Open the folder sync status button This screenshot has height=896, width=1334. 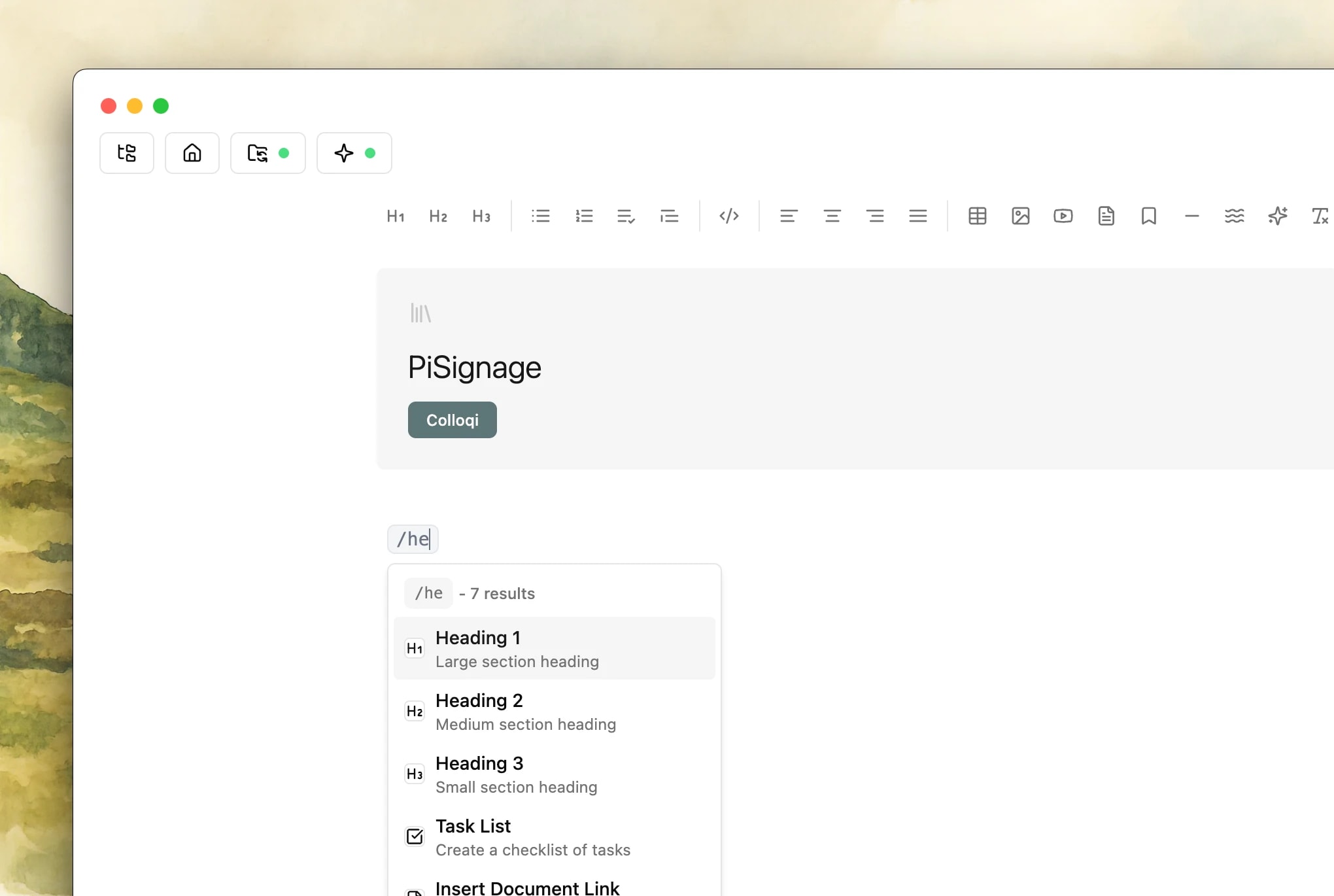pos(268,153)
